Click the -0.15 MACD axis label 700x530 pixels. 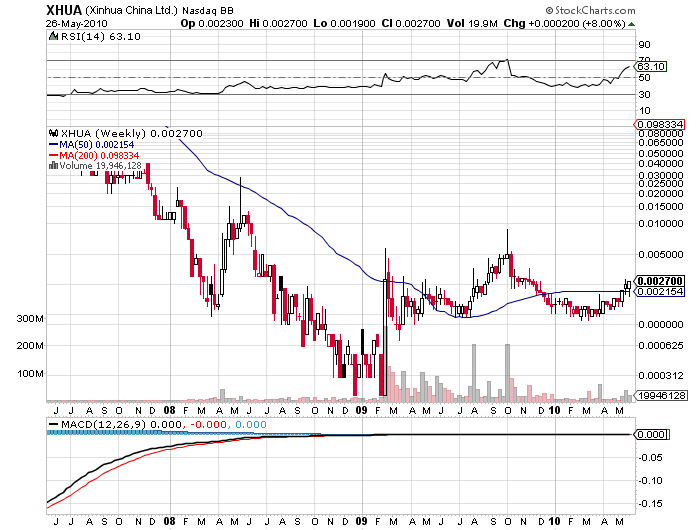pyautogui.click(x=650, y=504)
